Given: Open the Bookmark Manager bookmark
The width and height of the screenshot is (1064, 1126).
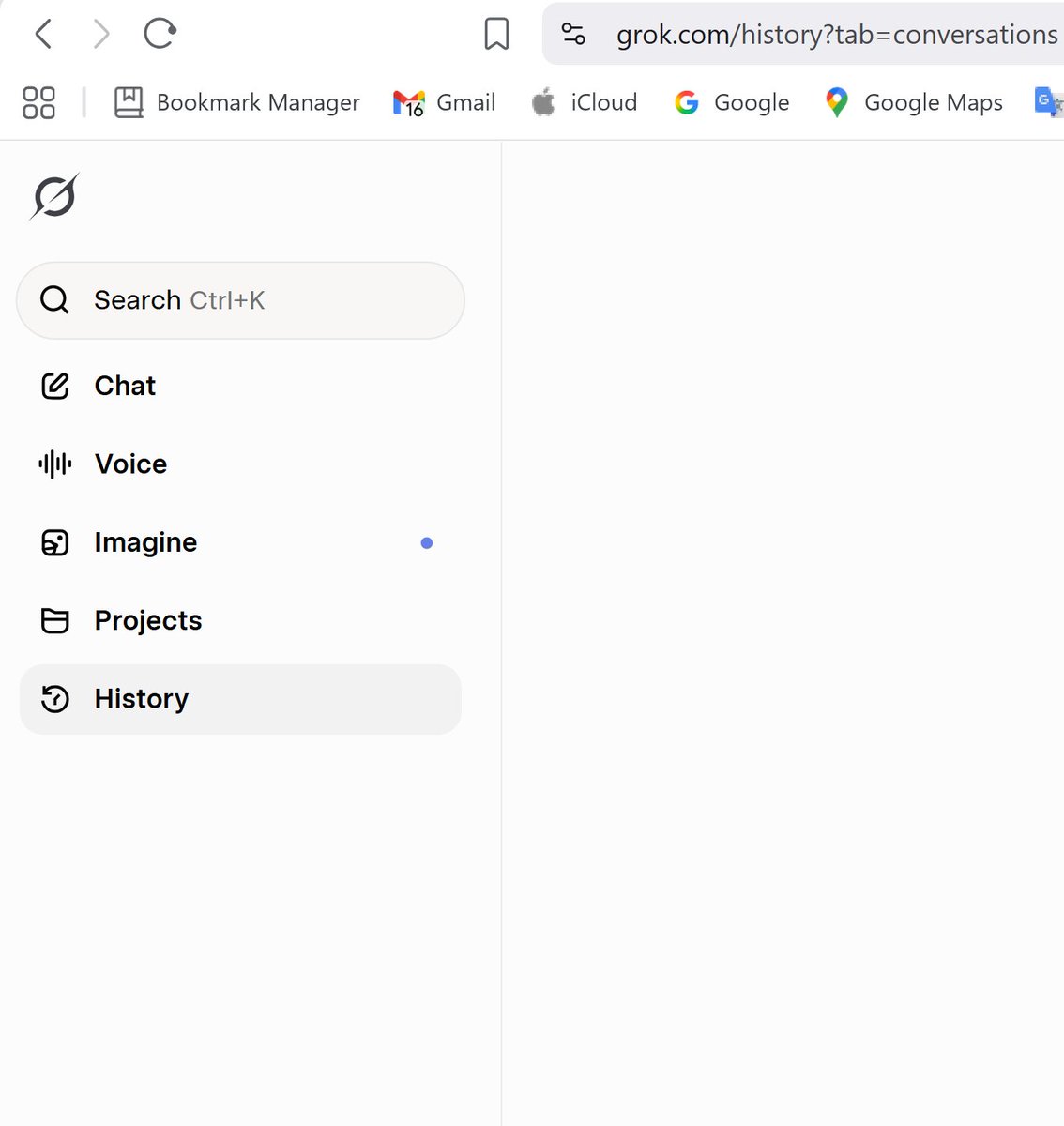Looking at the screenshot, I should [236, 102].
